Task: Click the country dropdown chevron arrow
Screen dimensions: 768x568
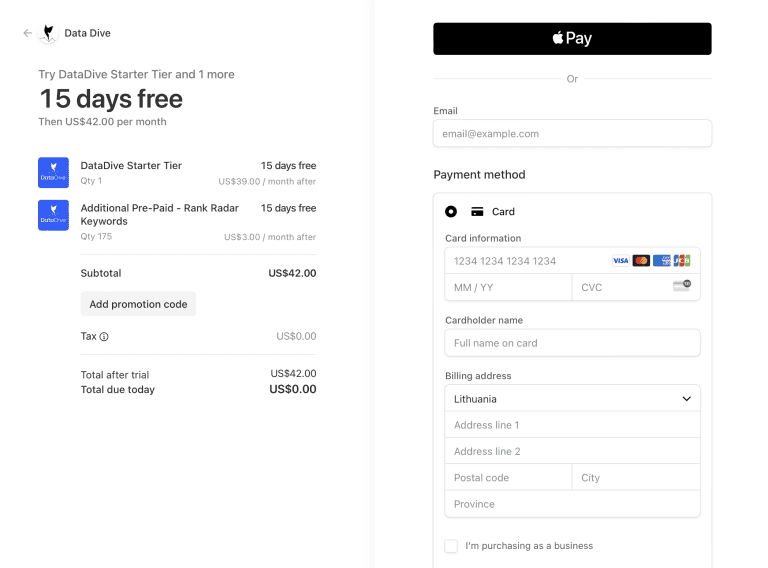Action: click(686, 399)
